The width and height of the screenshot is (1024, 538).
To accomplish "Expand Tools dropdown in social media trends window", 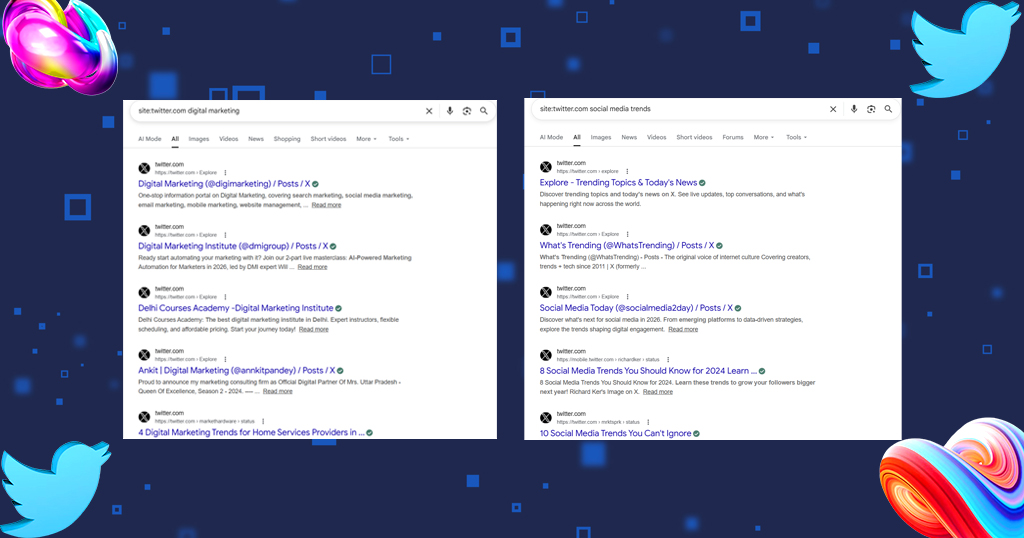I will [x=796, y=137].
